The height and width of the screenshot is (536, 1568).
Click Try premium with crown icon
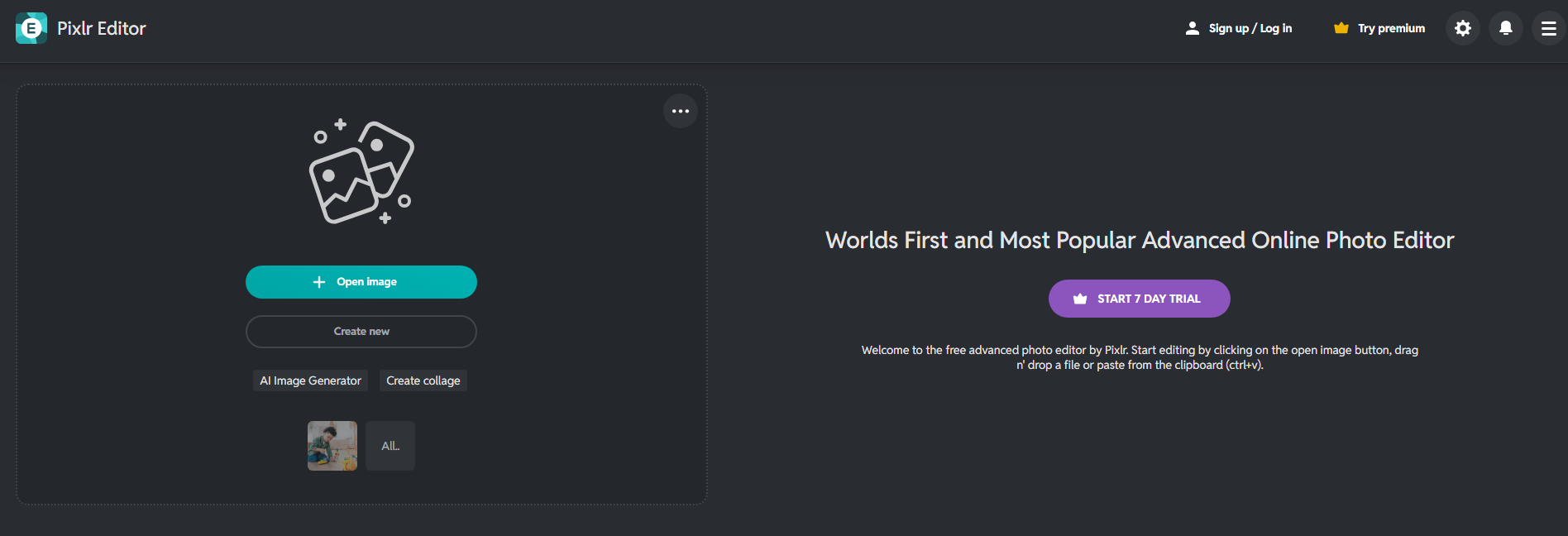tap(1379, 28)
